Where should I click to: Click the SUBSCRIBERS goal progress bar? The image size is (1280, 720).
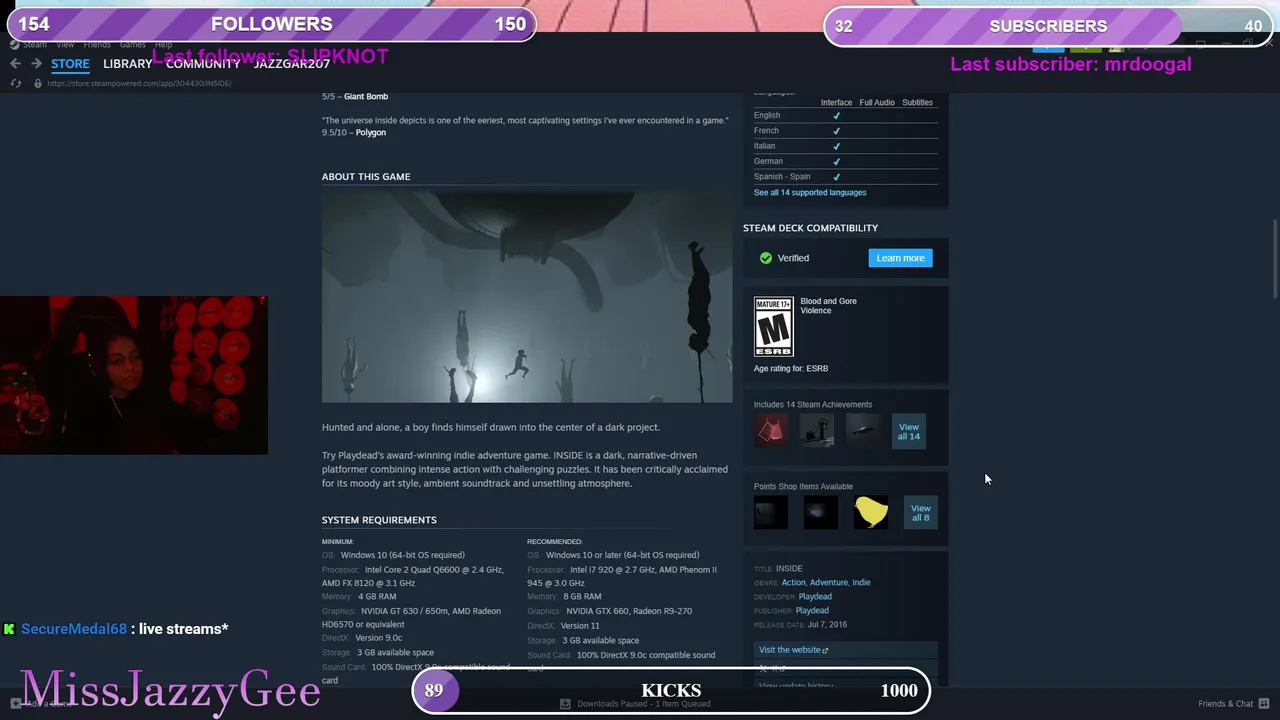[x=1050, y=26]
